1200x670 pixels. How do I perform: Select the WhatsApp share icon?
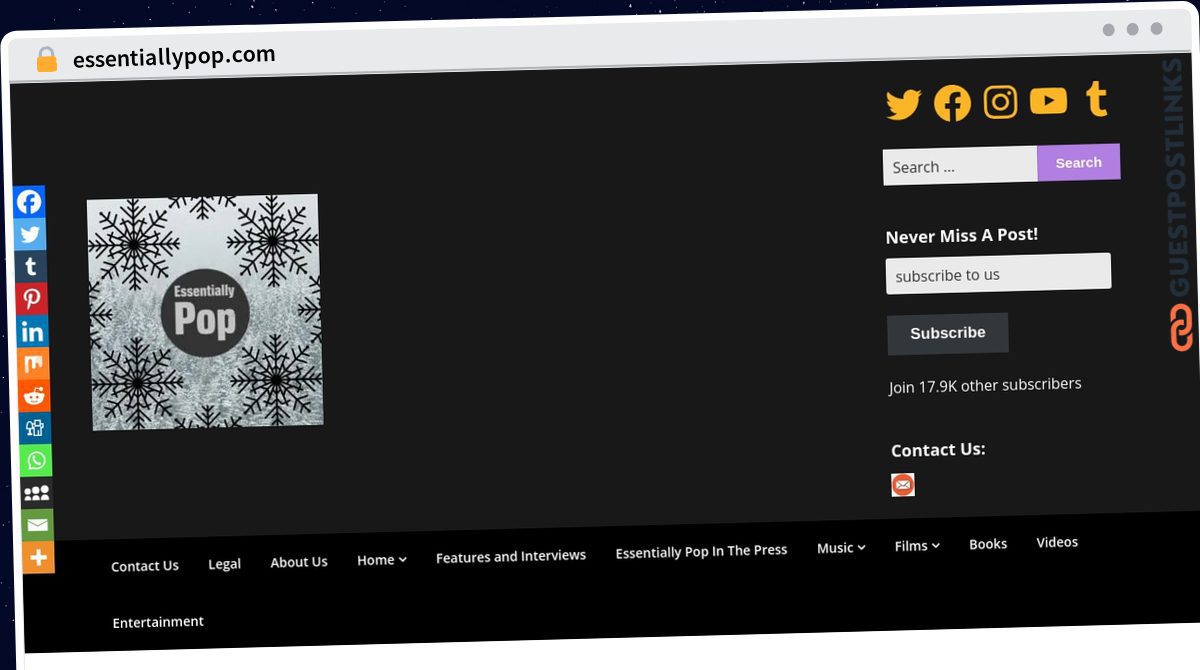(x=36, y=460)
